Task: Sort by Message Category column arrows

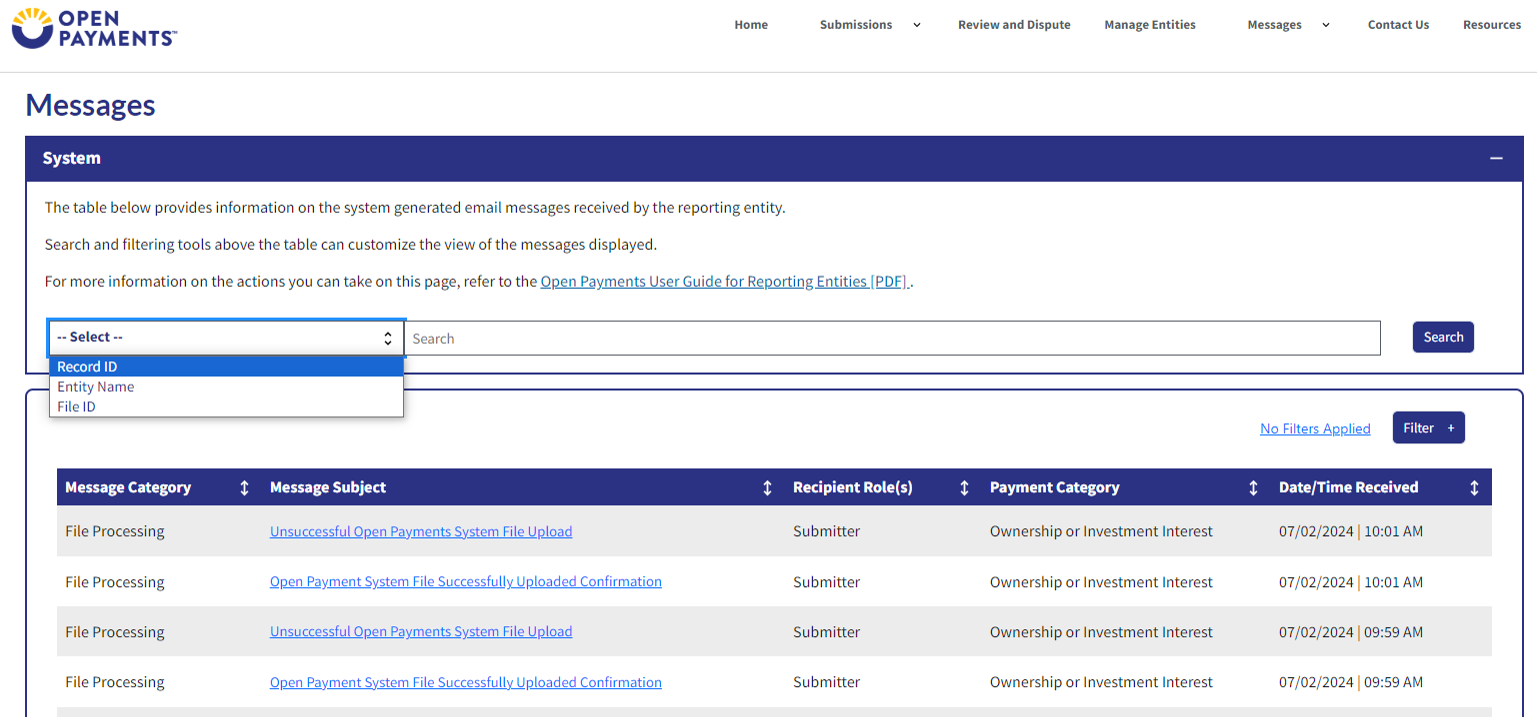Action: tap(244, 488)
